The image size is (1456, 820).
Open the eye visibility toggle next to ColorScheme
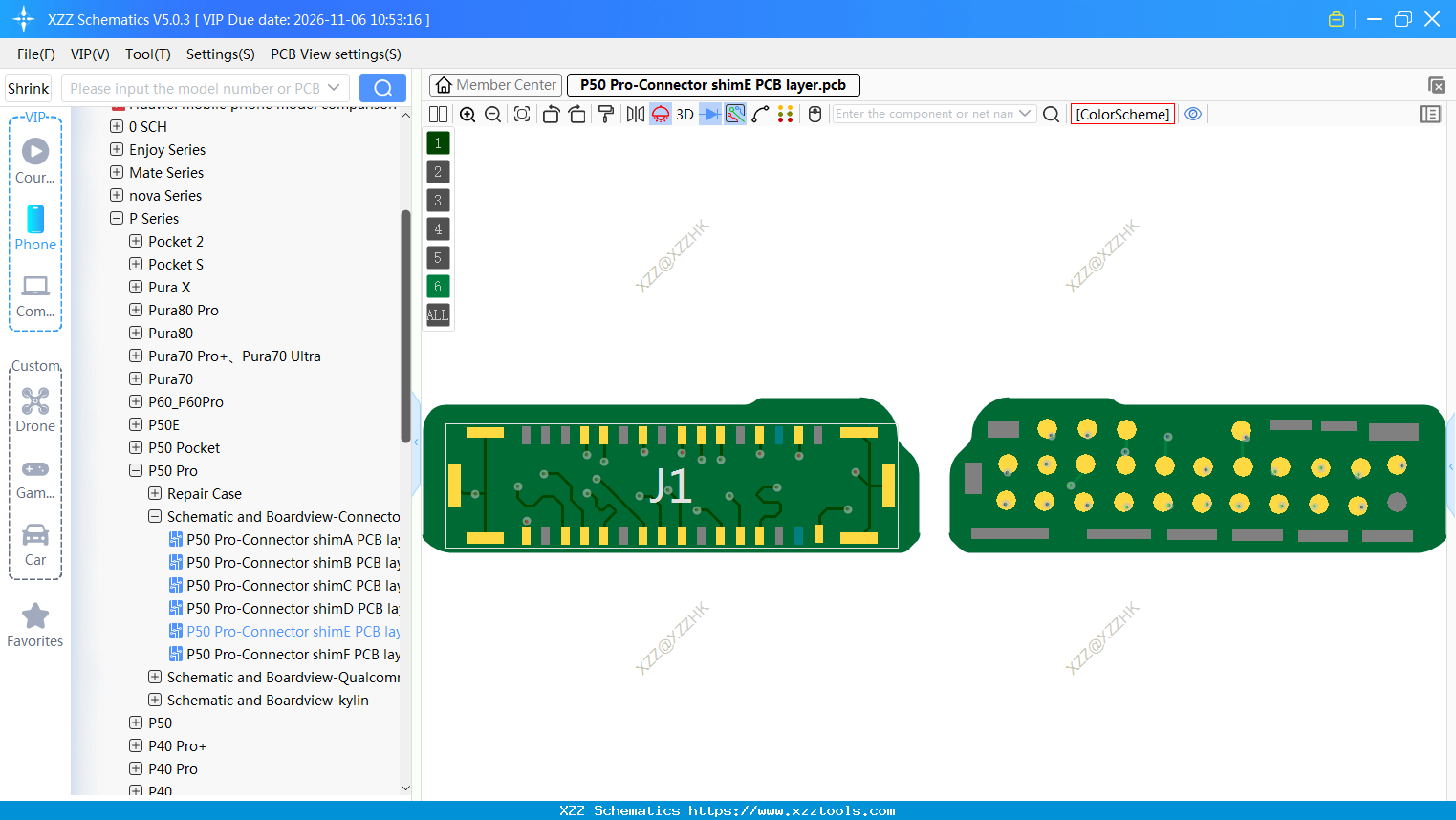click(x=1193, y=114)
